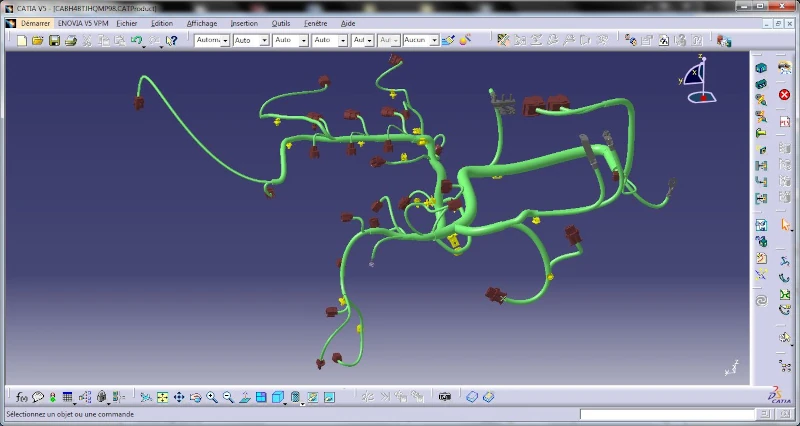The width and height of the screenshot is (800, 426).
Task: Open the Affichage menu
Action: 201,23
